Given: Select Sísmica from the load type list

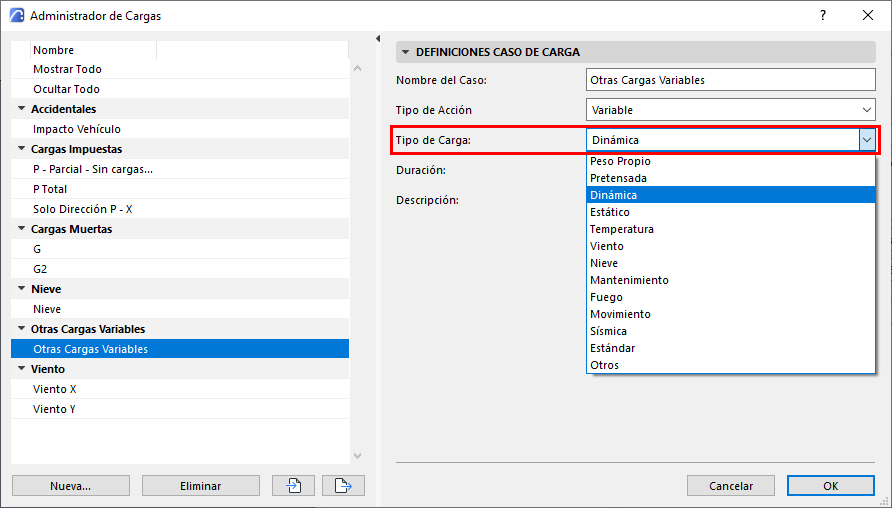Looking at the screenshot, I should click(x=609, y=331).
